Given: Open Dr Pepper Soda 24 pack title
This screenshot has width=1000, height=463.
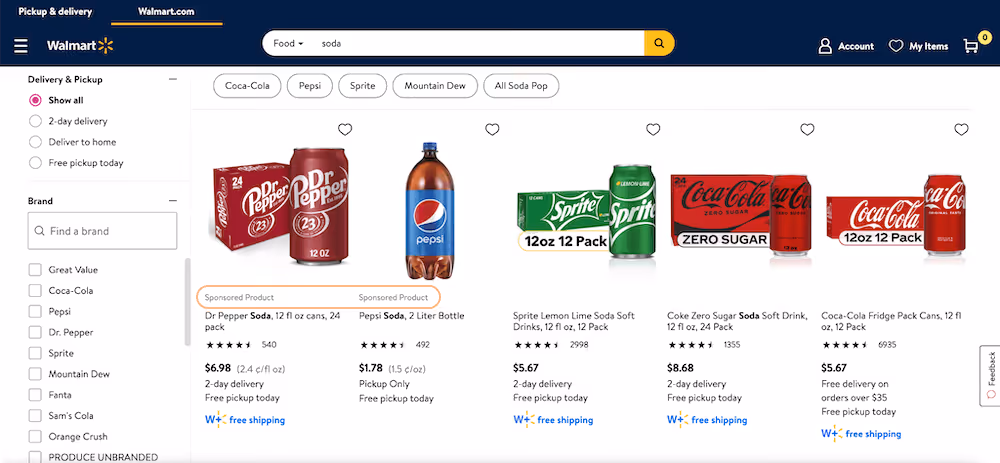Looking at the screenshot, I should 272,321.
